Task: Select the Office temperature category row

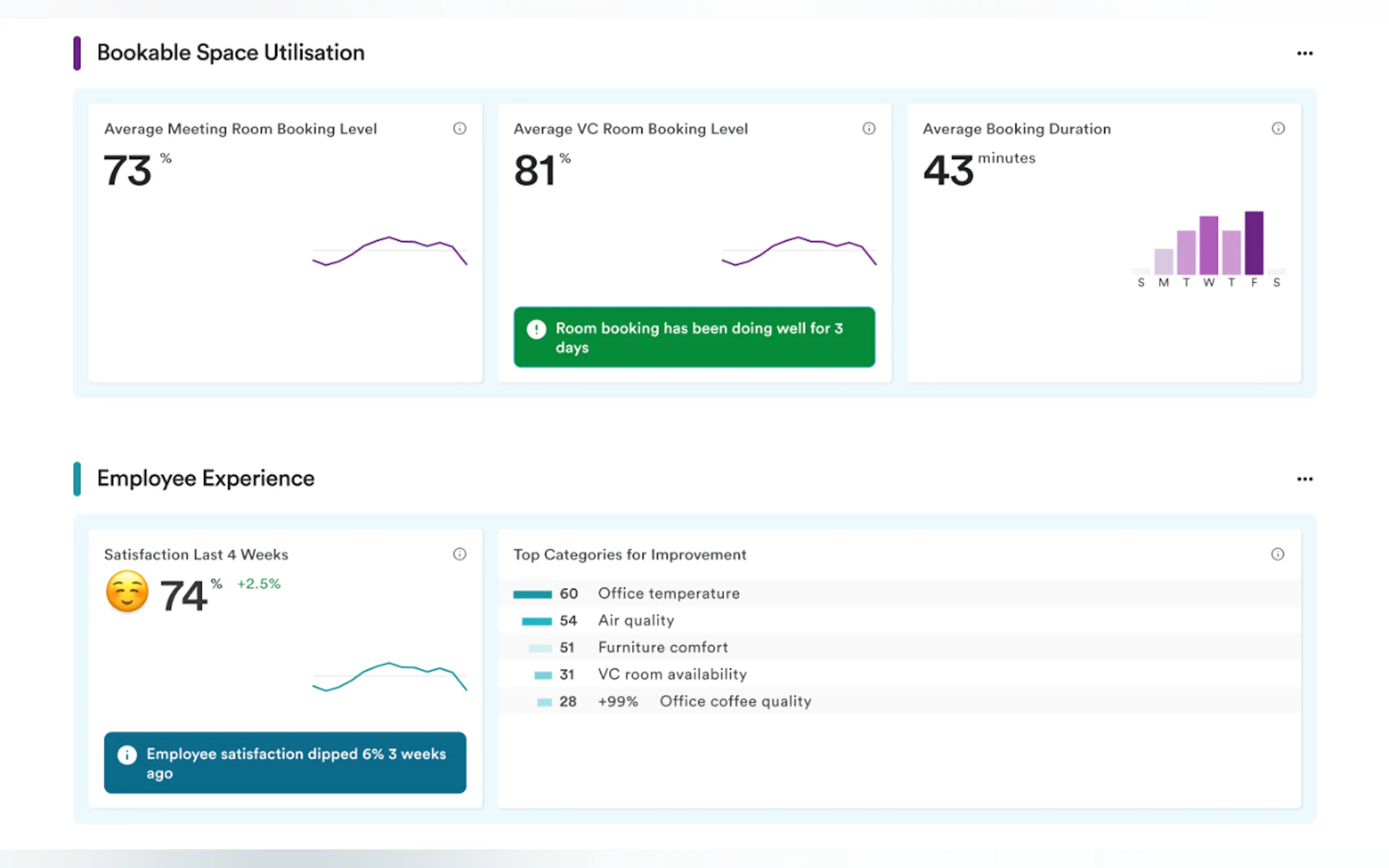Action: [x=668, y=594]
